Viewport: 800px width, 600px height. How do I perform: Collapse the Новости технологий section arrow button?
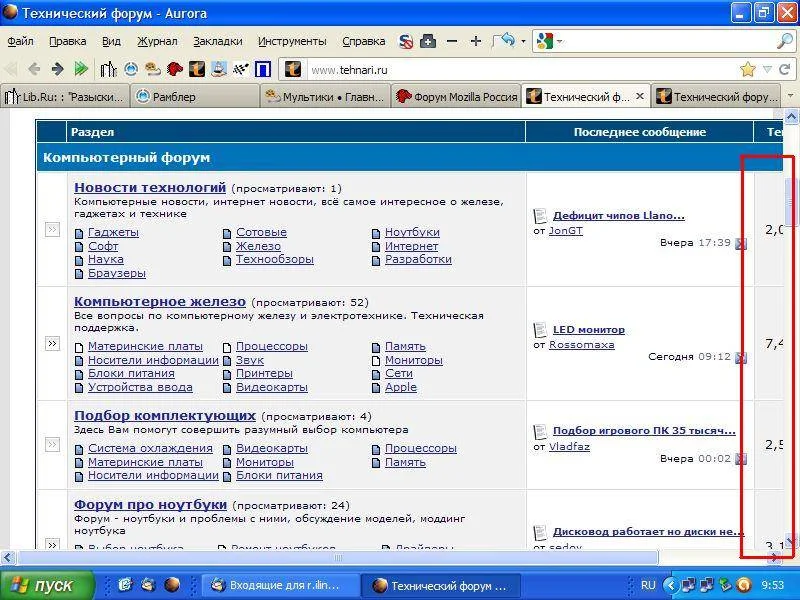click(52, 229)
